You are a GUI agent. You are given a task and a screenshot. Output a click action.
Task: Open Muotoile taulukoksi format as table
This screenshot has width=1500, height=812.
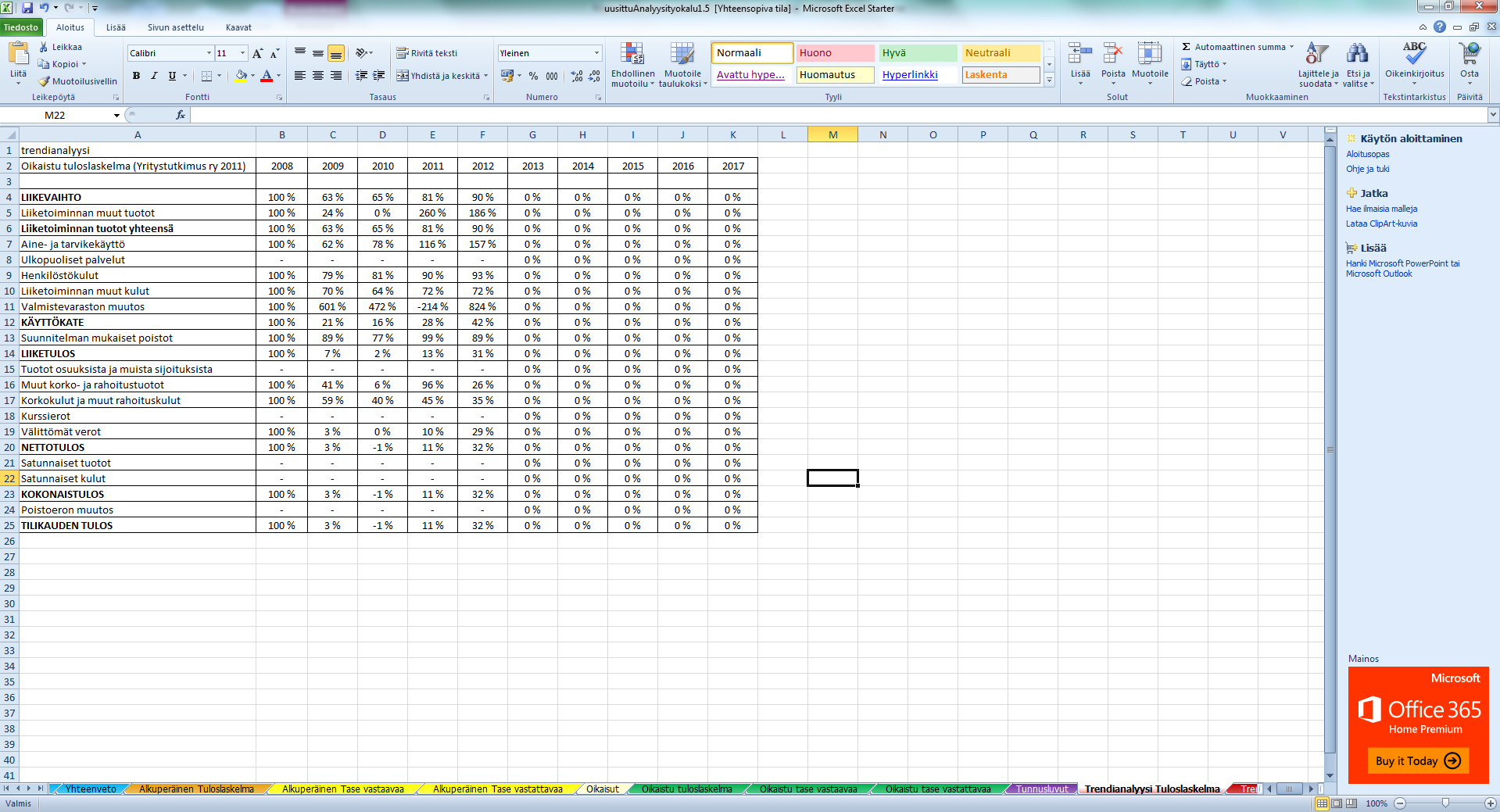(x=682, y=65)
